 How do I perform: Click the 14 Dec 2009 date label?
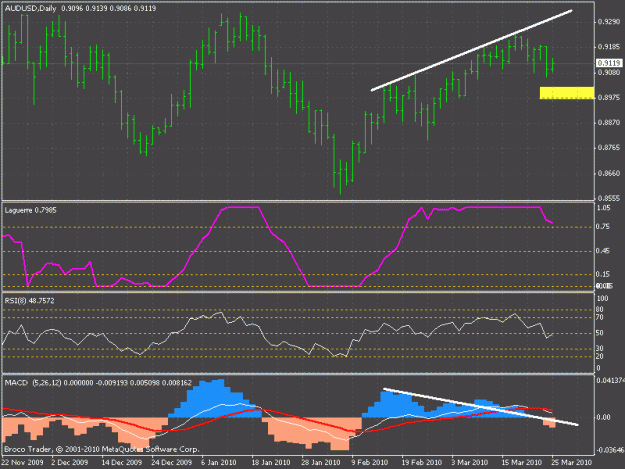(x=122, y=463)
